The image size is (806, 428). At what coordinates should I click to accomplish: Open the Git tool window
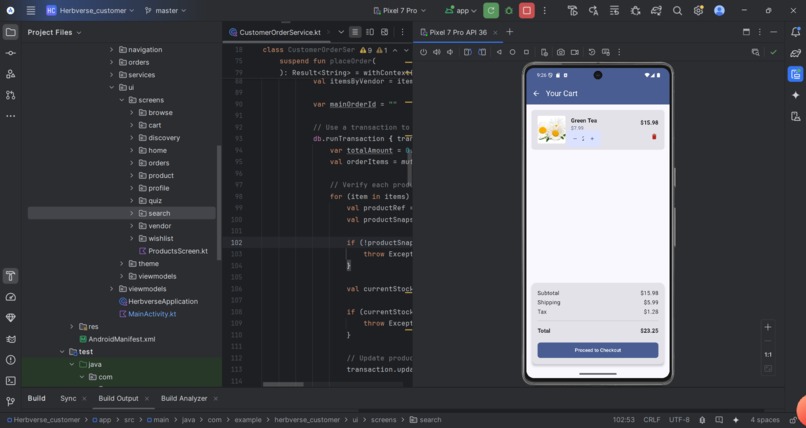(x=10, y=402)
